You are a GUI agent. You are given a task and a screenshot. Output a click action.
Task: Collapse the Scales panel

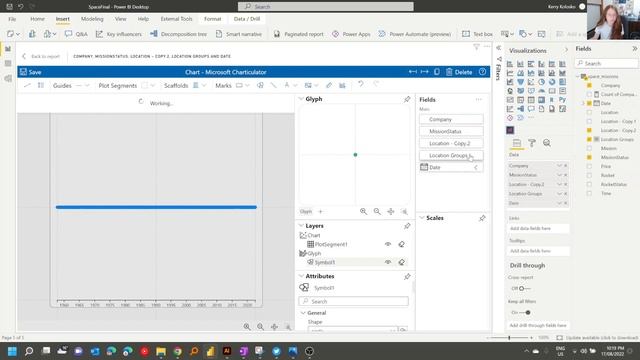point(422,218)
